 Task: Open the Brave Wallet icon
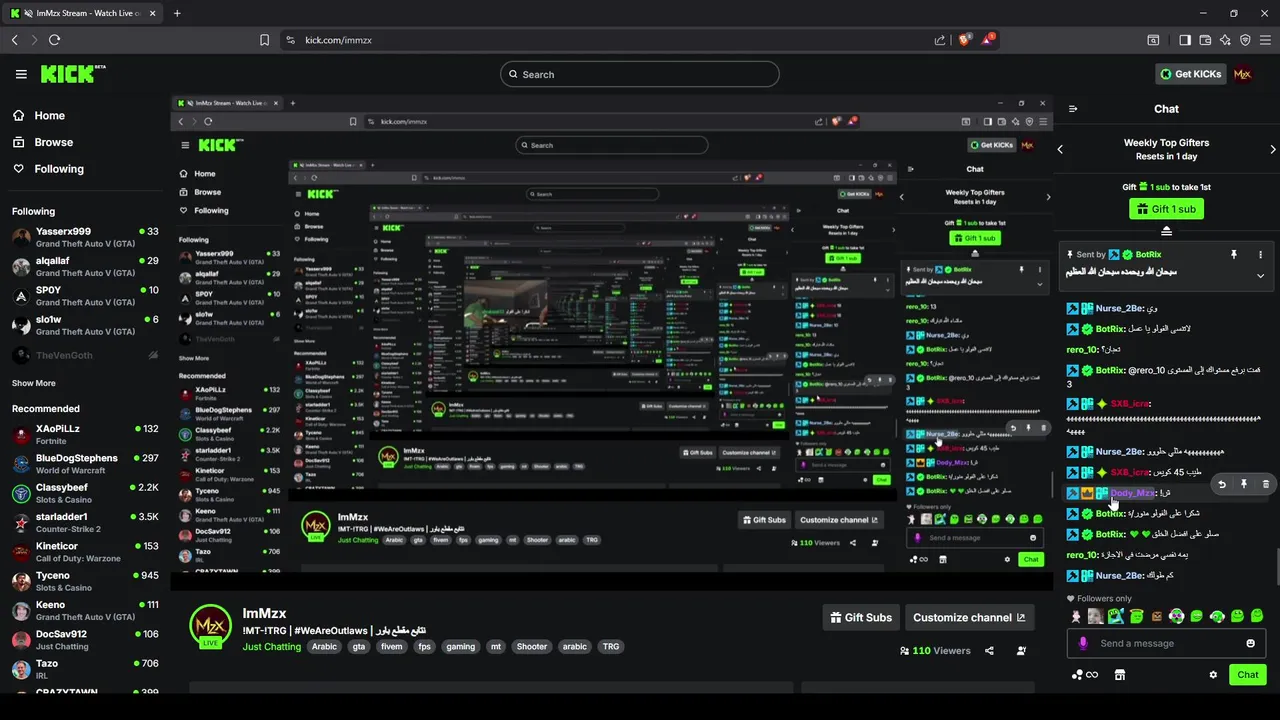coord(1205,40)
